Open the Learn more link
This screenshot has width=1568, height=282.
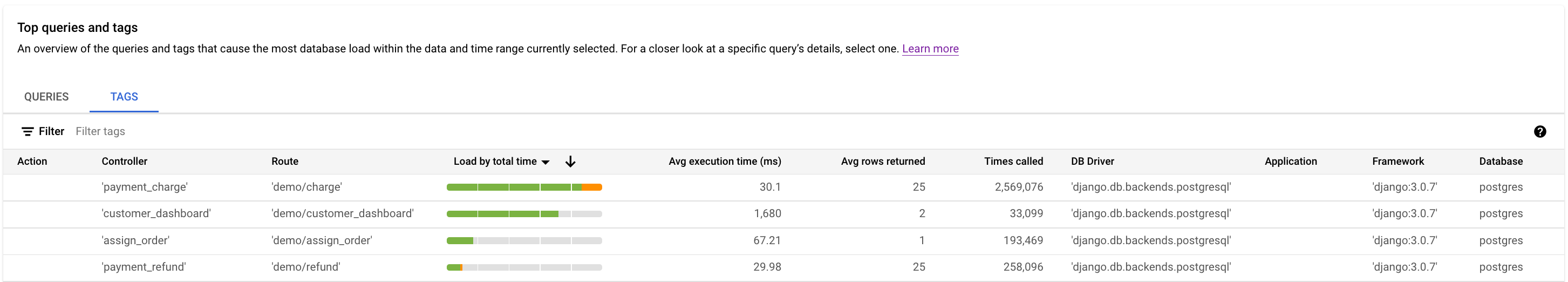[x=930, y=49]
